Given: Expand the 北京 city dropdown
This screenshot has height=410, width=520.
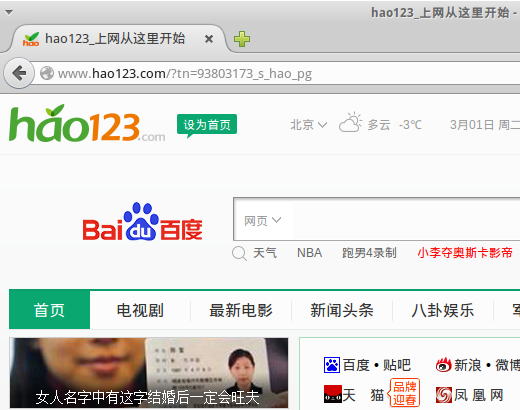Looking at the screenshot, I should pos(308,125).
